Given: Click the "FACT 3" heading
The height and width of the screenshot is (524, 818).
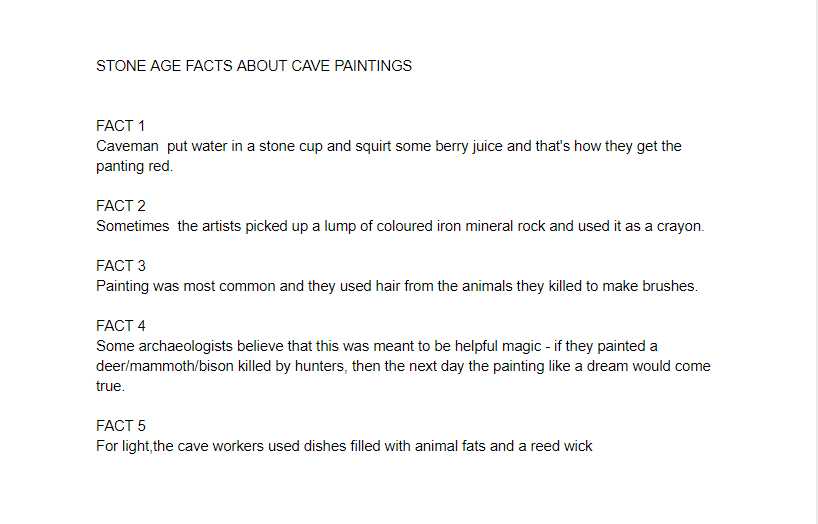Looking at the screenshot, I should click(x=121, y=266).
